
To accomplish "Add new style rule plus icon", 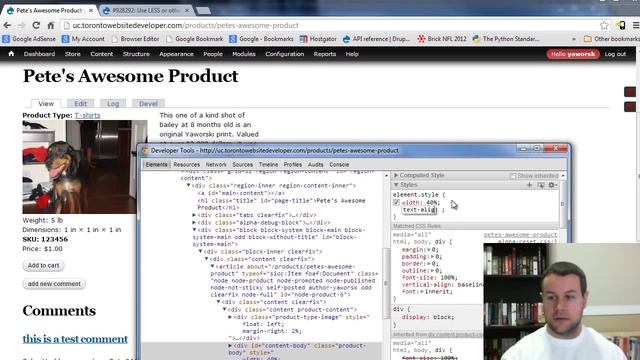I will (x=529, y=185).
